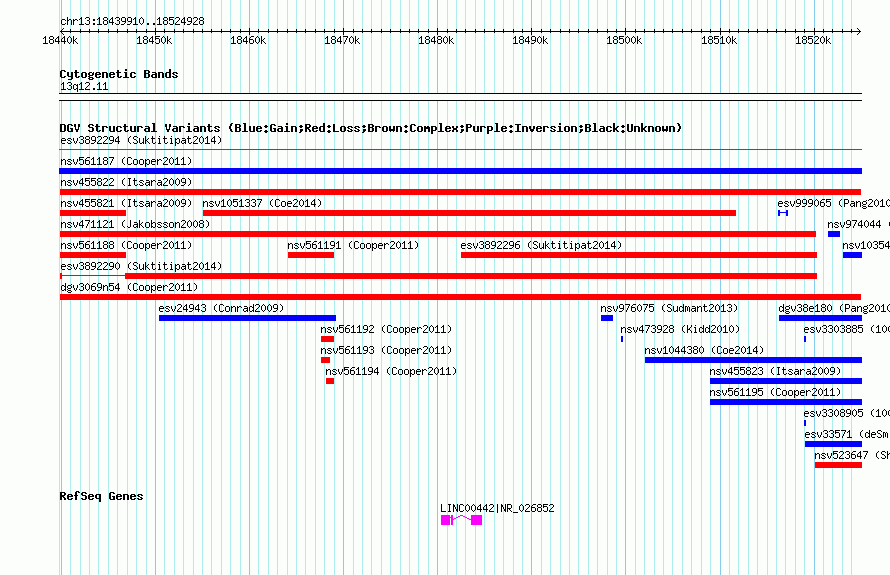Image resolution: width=890 pixels, height=575 pixels.
Task: Click the 18480k ruler position
Action: (x=436, y=40)
